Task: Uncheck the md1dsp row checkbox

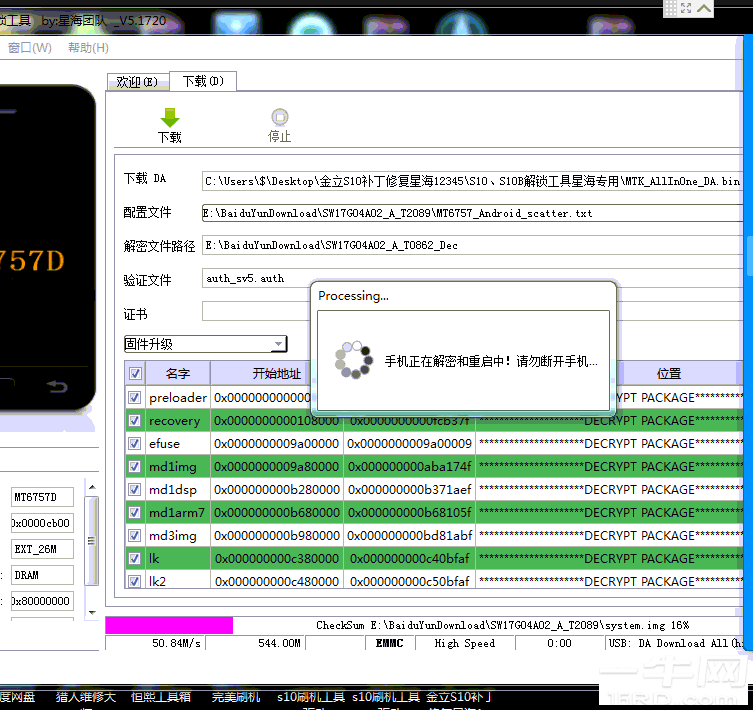Action: (134, 489)
